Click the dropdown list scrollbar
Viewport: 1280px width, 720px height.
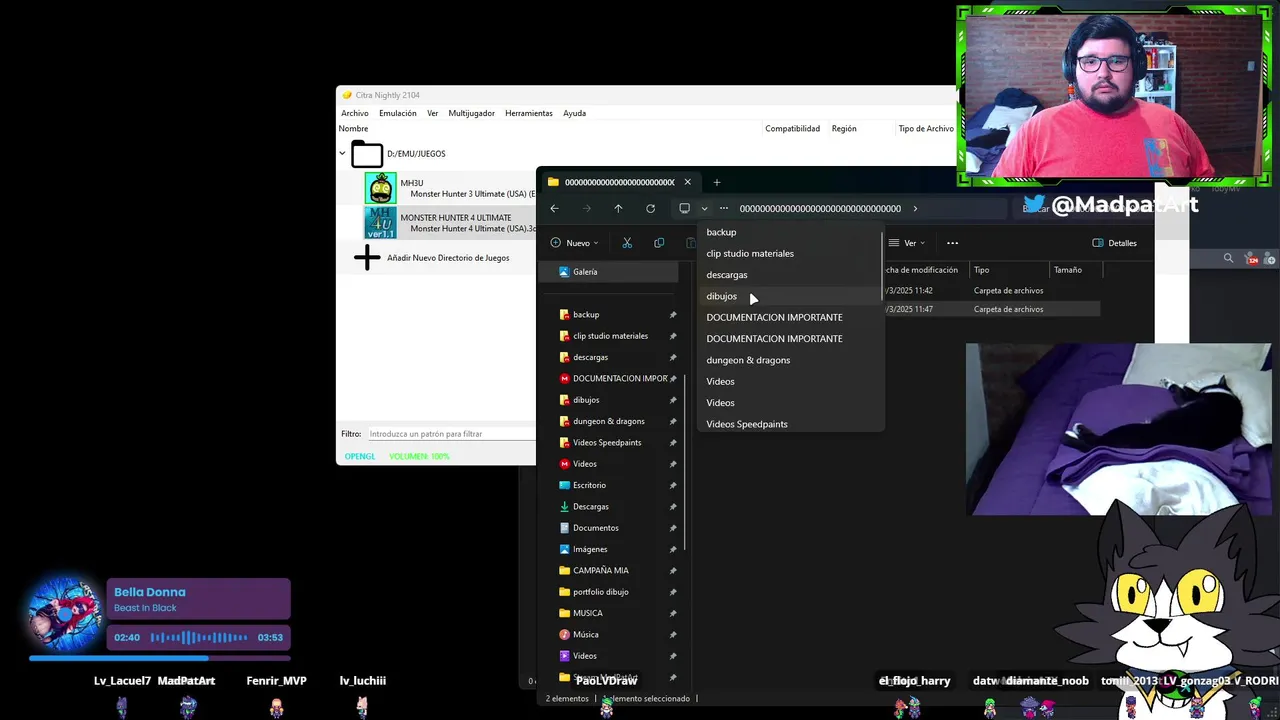pos(881,267)
